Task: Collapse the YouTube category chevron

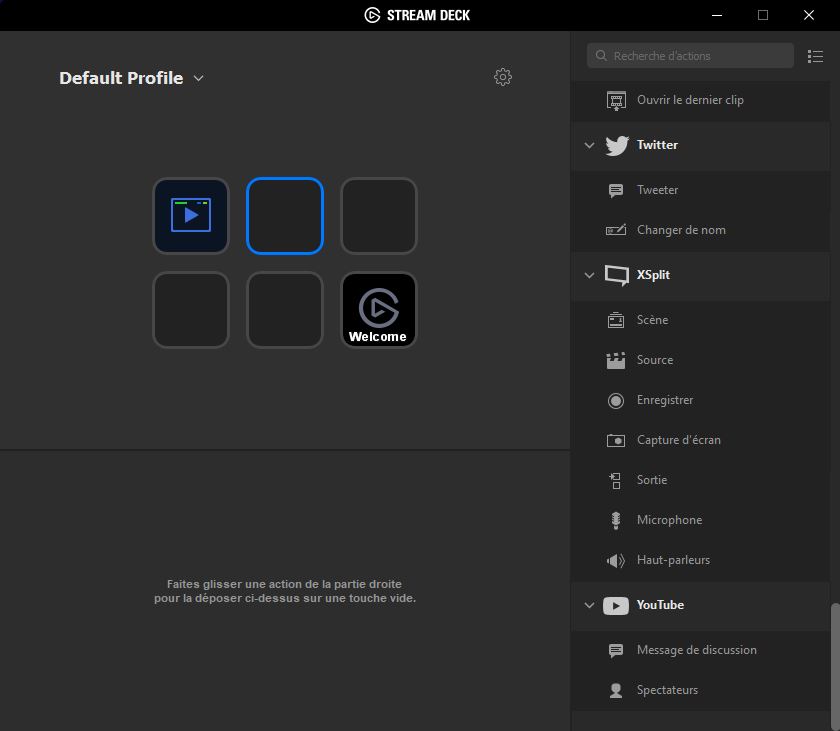Action: (x=589, y=606)
